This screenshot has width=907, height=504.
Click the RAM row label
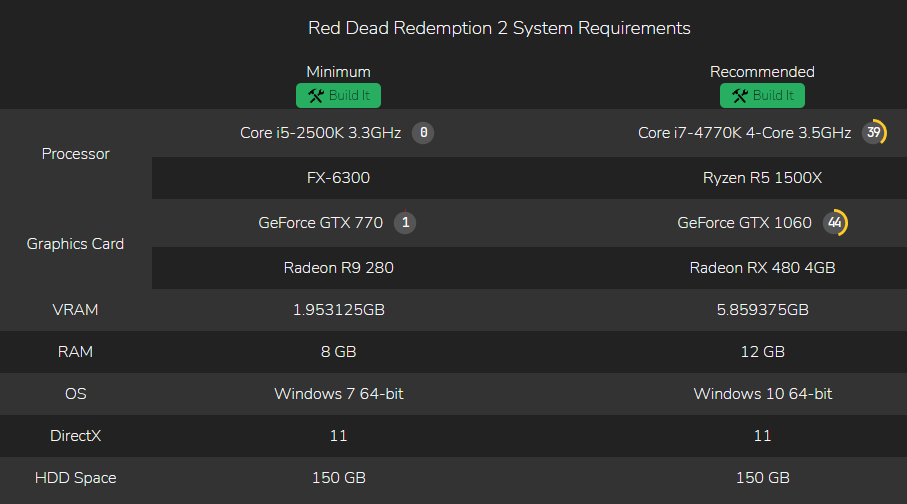point(75,352)
